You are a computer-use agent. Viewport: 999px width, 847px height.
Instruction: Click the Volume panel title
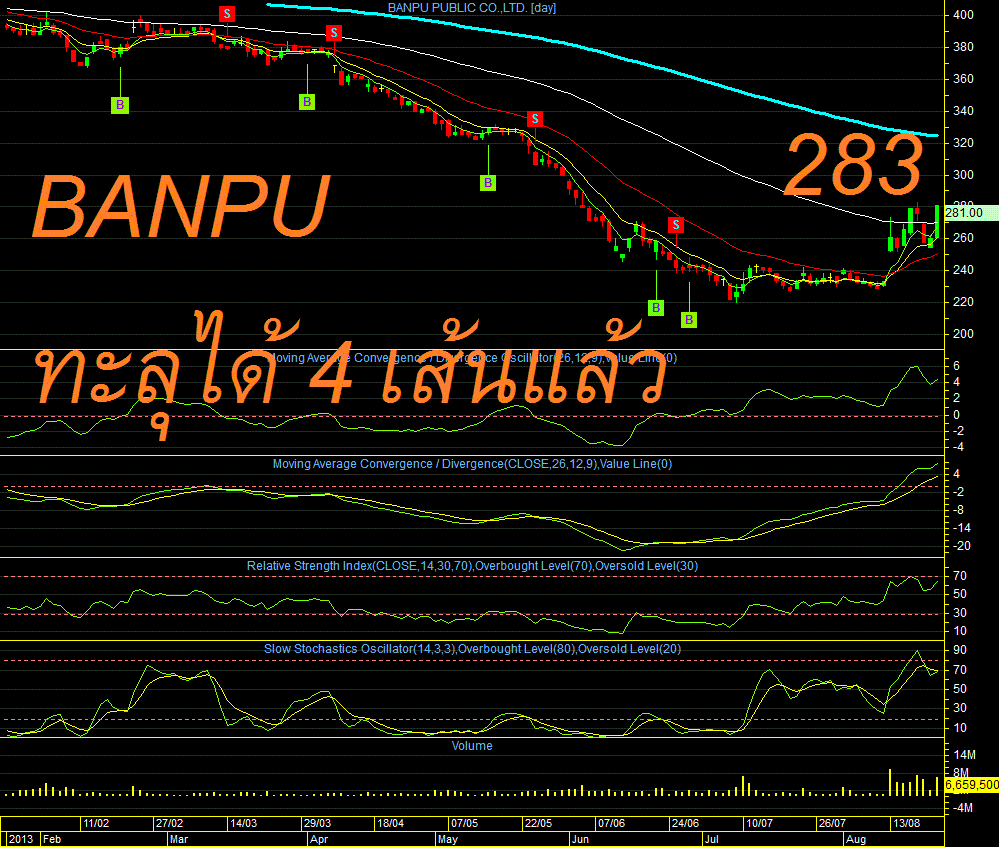(x=472, y=746)
